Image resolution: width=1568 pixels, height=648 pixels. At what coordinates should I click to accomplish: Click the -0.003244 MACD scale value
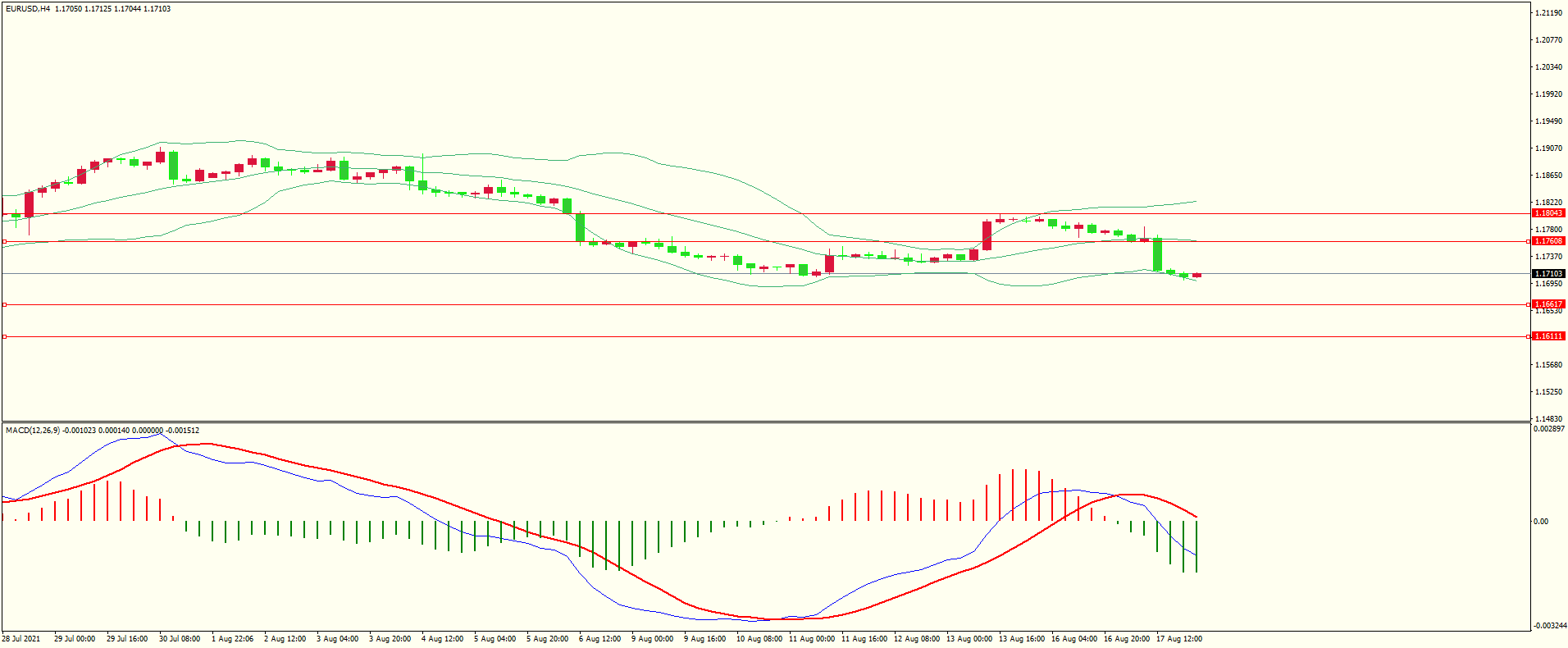click(x=1549, y=626)
